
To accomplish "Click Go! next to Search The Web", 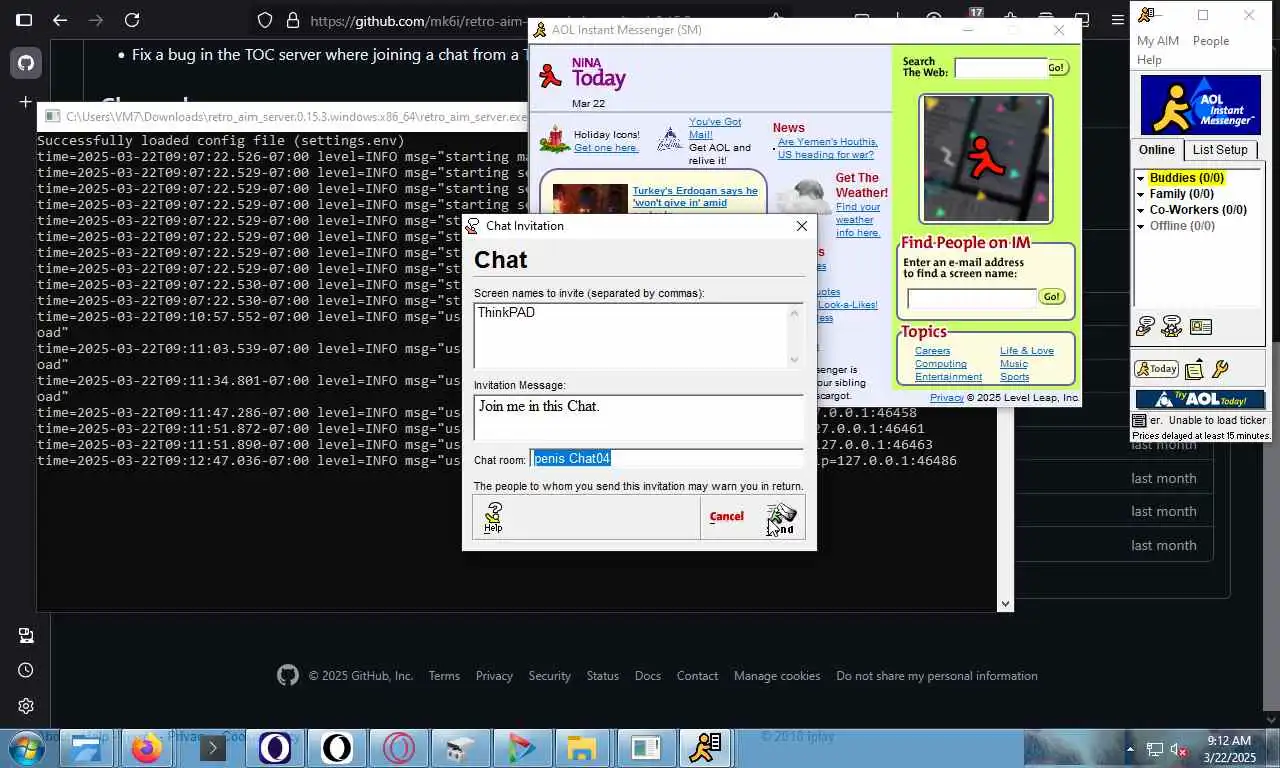I will (x=1057, y=68).
